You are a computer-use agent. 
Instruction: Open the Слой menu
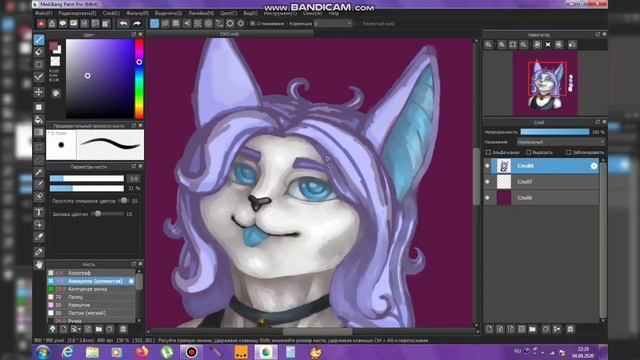(111, 13)
